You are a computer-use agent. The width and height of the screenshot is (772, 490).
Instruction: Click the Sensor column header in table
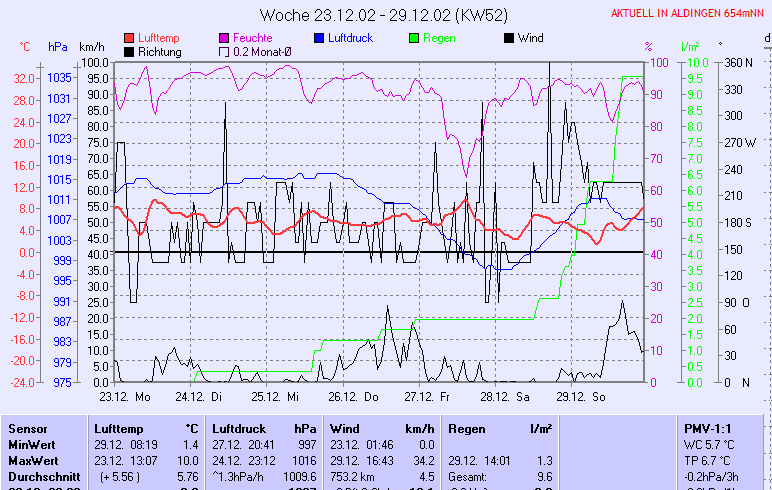pyautogui.click(x=27, y=427)
